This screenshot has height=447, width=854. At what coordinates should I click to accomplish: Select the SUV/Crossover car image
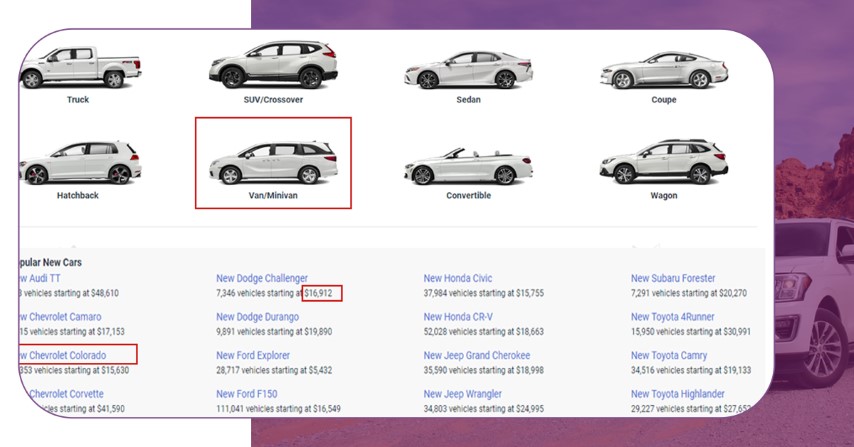tap(273, 64)
